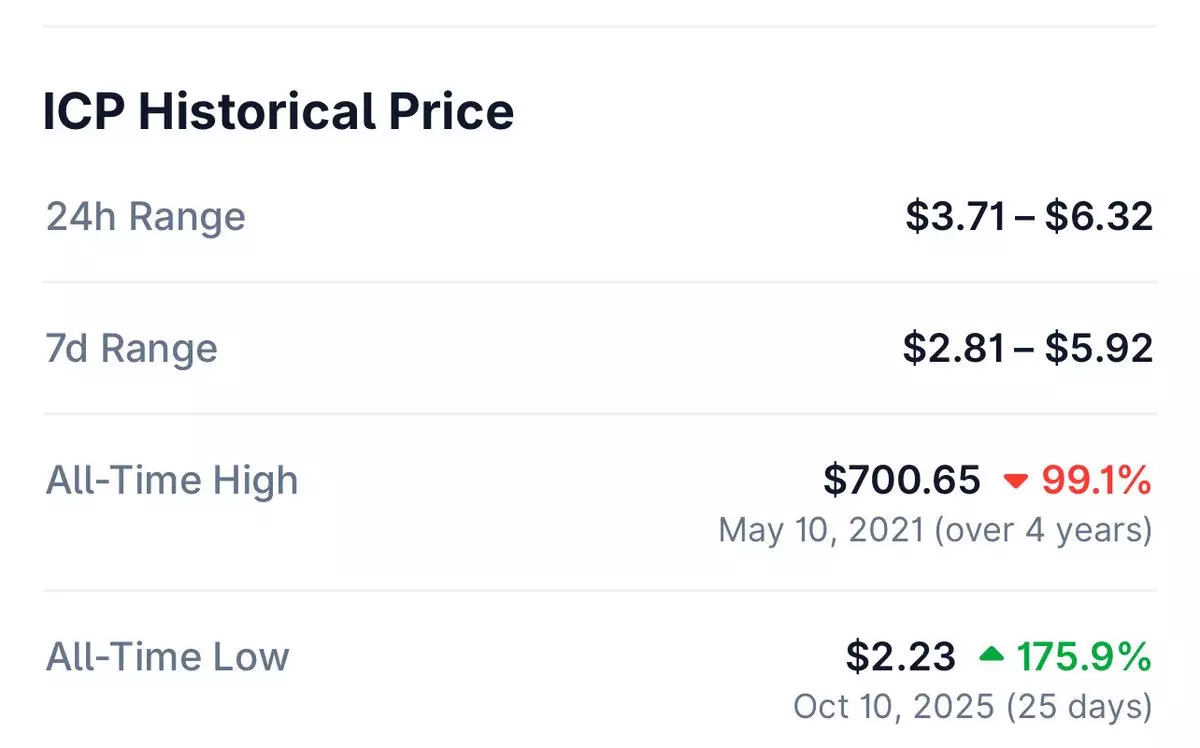This screenshot has height=748, width=1200.
Task: Click the $700.65 all-time high price
Action: coord(902,481)
